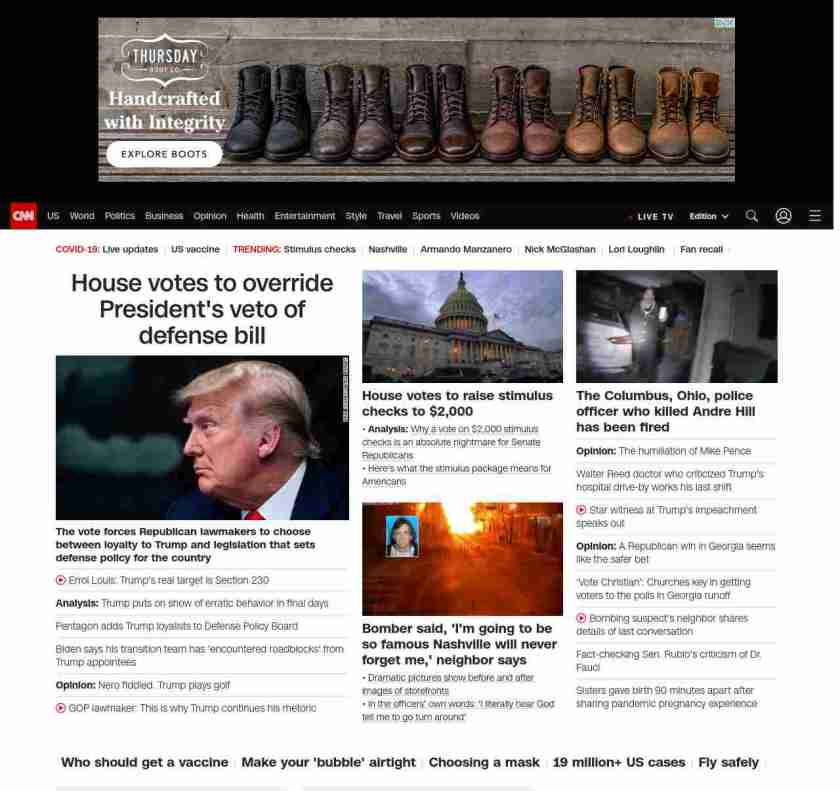Viewport: 840px width, 791px height.
Task: Open COVID-19 Live updates link
Action: coord(129,249)
